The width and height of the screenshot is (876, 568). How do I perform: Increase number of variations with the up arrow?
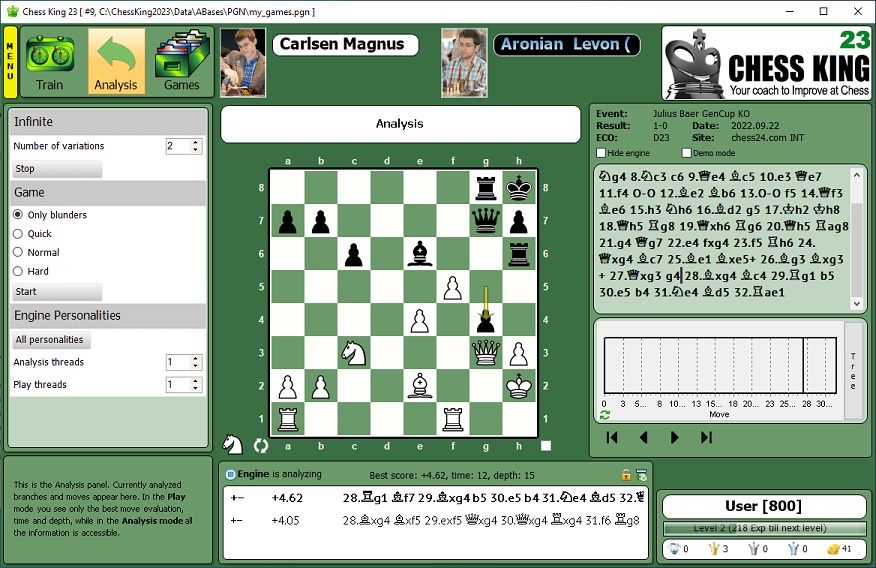tap(196, 142)
